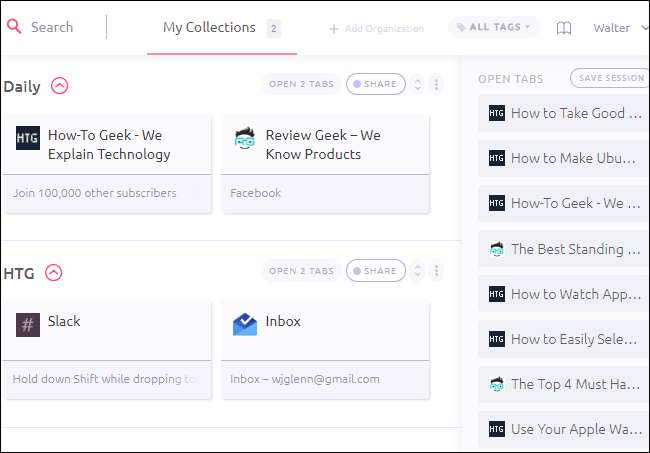This screenshot has width=650, height=453.
Task: Open 'The Best Standing ...' open tab
Action: tap(564, 249)
